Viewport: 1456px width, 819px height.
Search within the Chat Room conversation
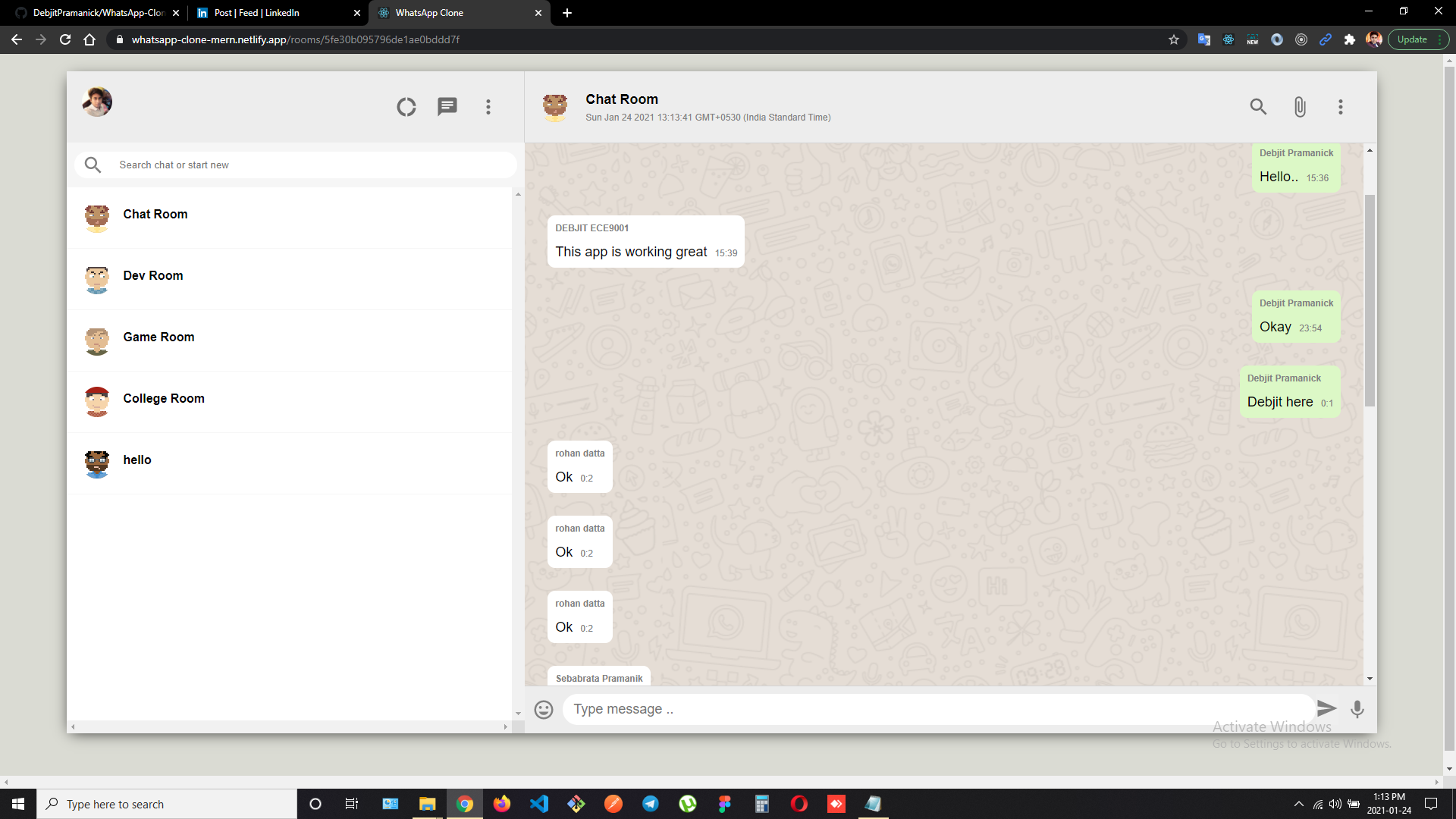[1258, 107]
